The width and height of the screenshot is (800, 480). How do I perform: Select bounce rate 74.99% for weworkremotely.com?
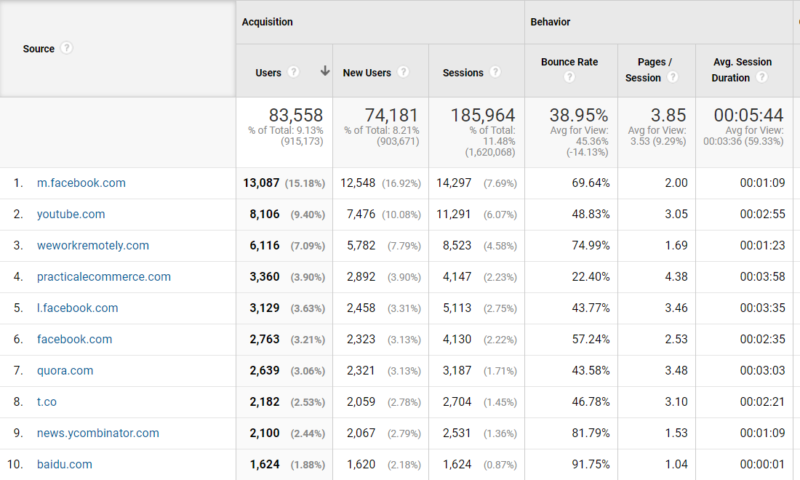coord(591,245)
